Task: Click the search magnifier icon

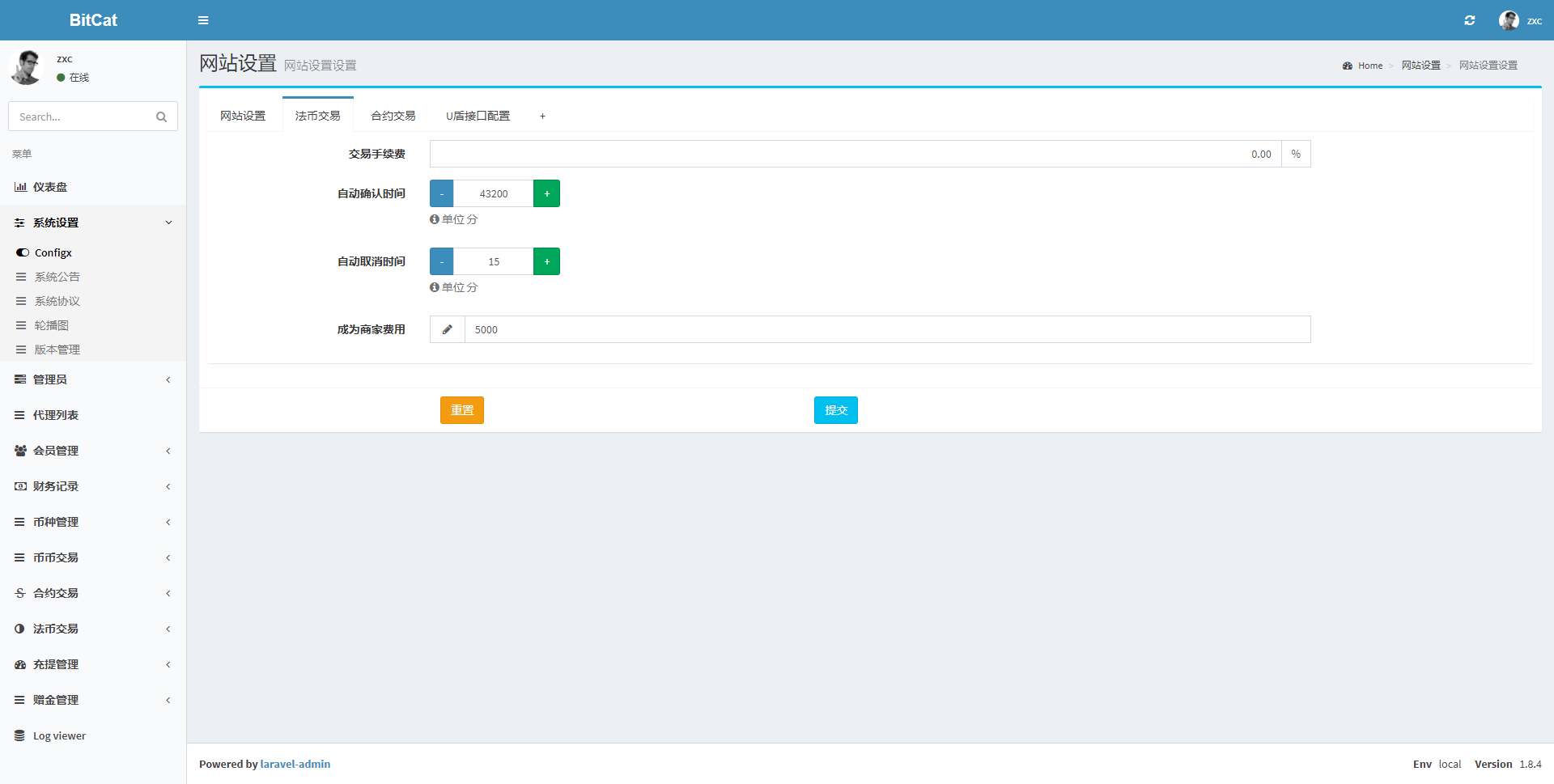Action: (161, 117)
